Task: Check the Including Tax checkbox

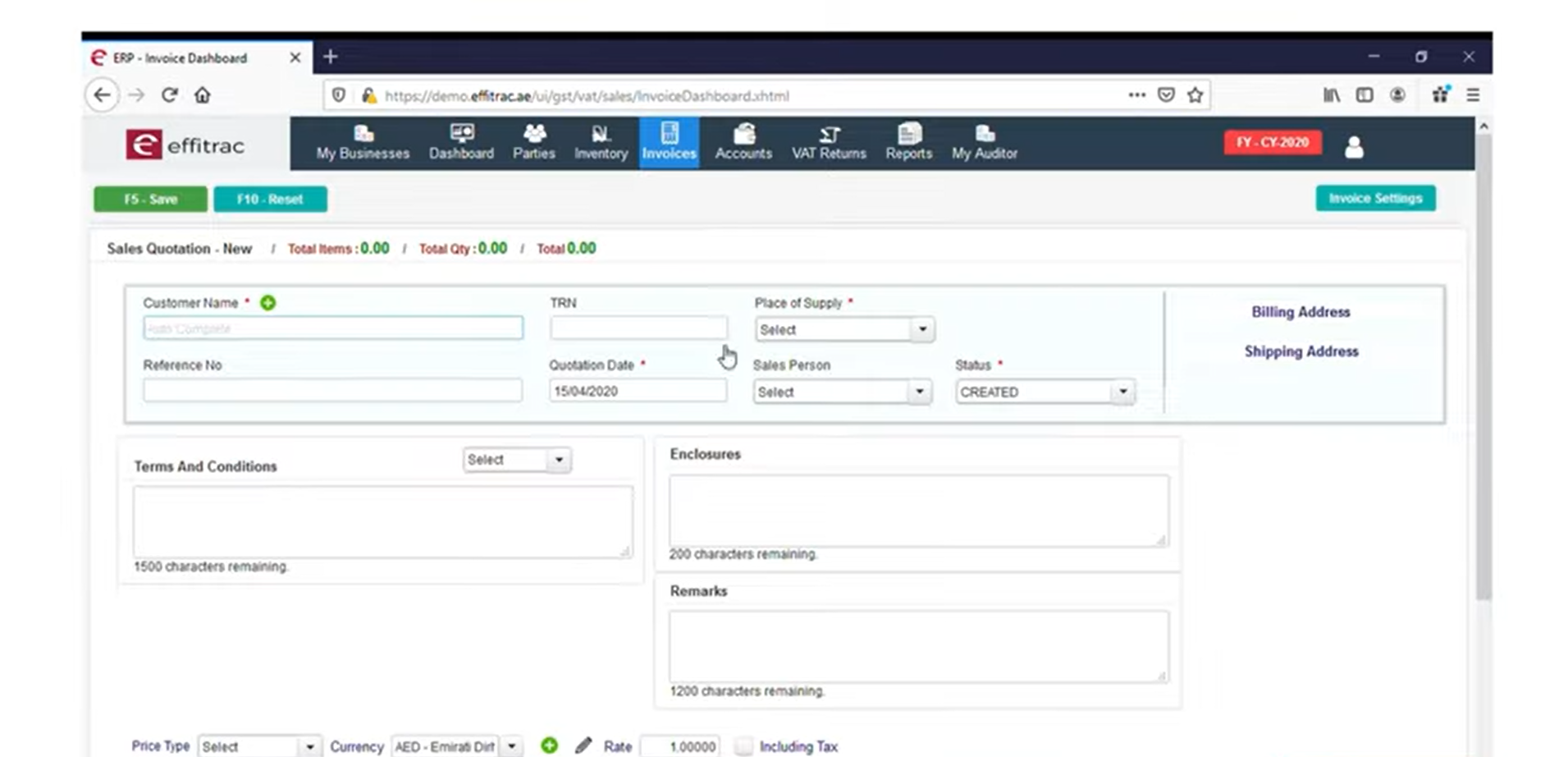Action: 743,746
